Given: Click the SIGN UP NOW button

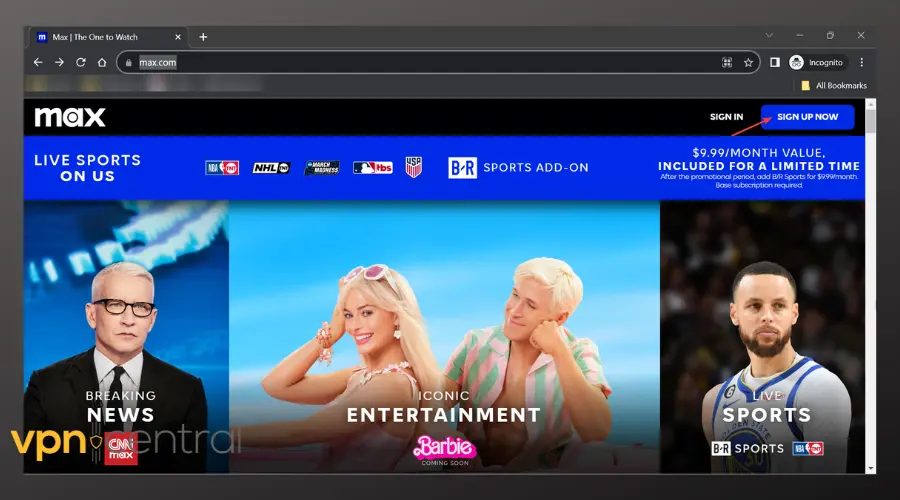Looking at the screenshot, I should pyautogui.click(x=808, y=117).
